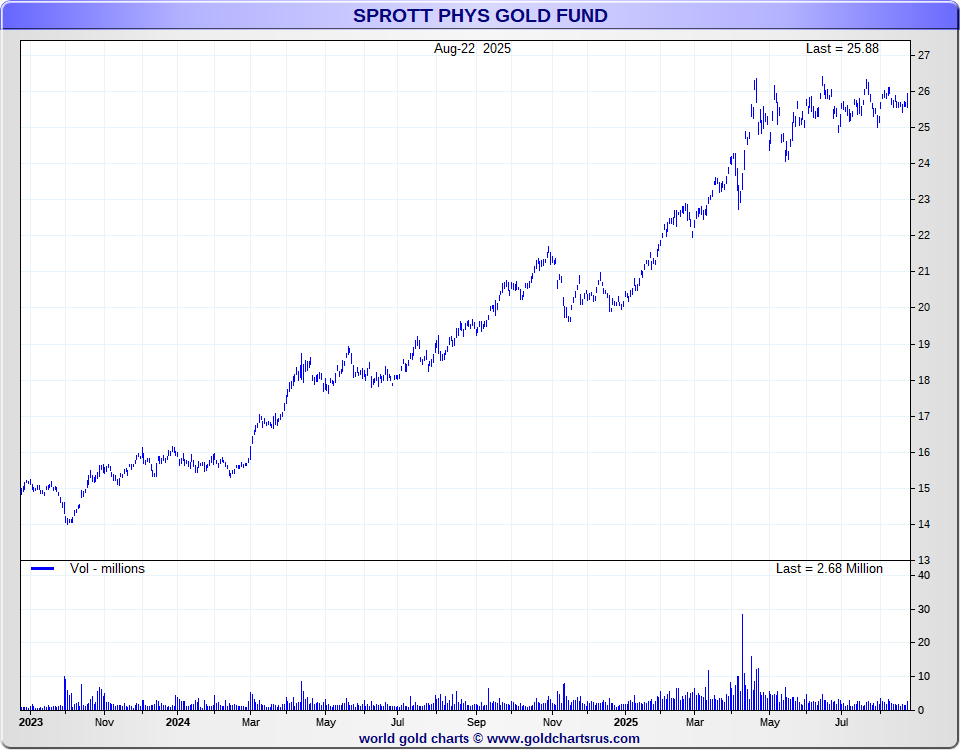Click the first Nov time axis label

[104, 722]
